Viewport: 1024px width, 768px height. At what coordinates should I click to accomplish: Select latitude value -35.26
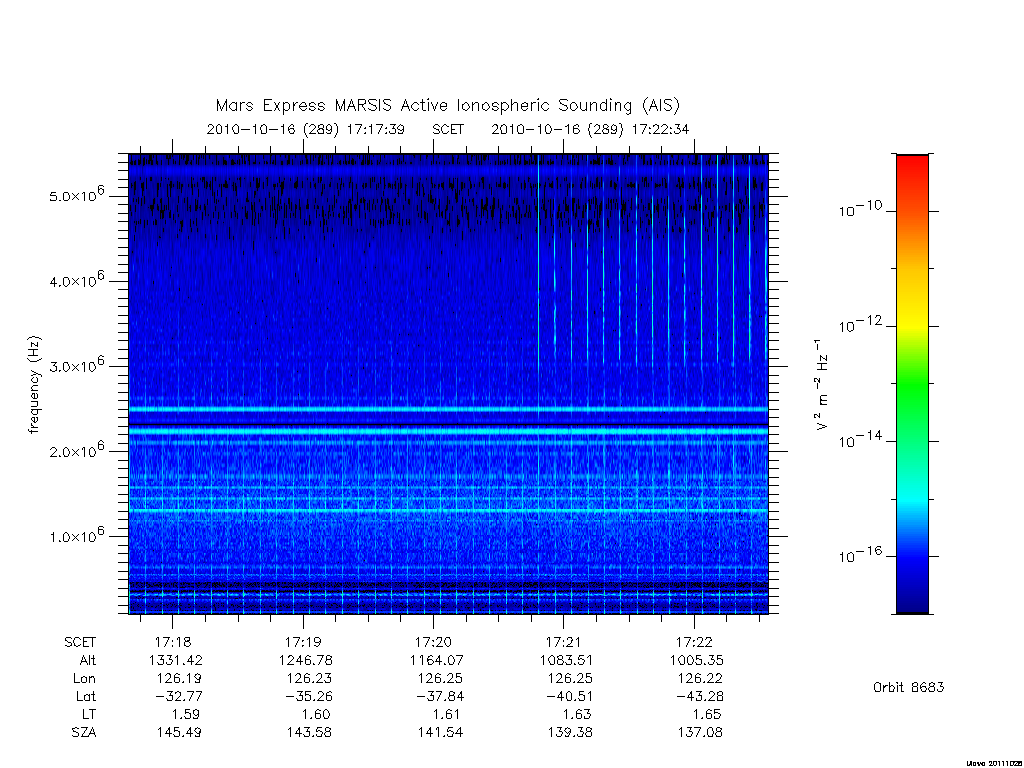[x=309, y=696]
